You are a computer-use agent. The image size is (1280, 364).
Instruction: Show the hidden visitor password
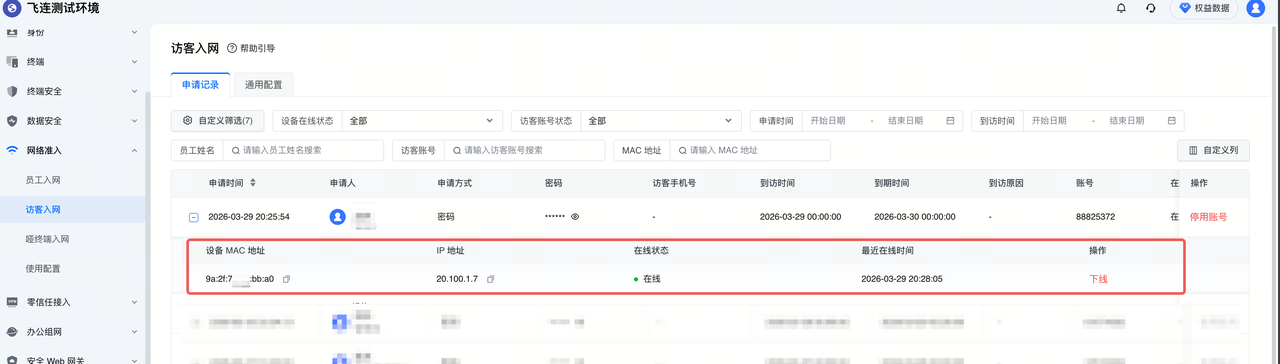pos(575,216)
